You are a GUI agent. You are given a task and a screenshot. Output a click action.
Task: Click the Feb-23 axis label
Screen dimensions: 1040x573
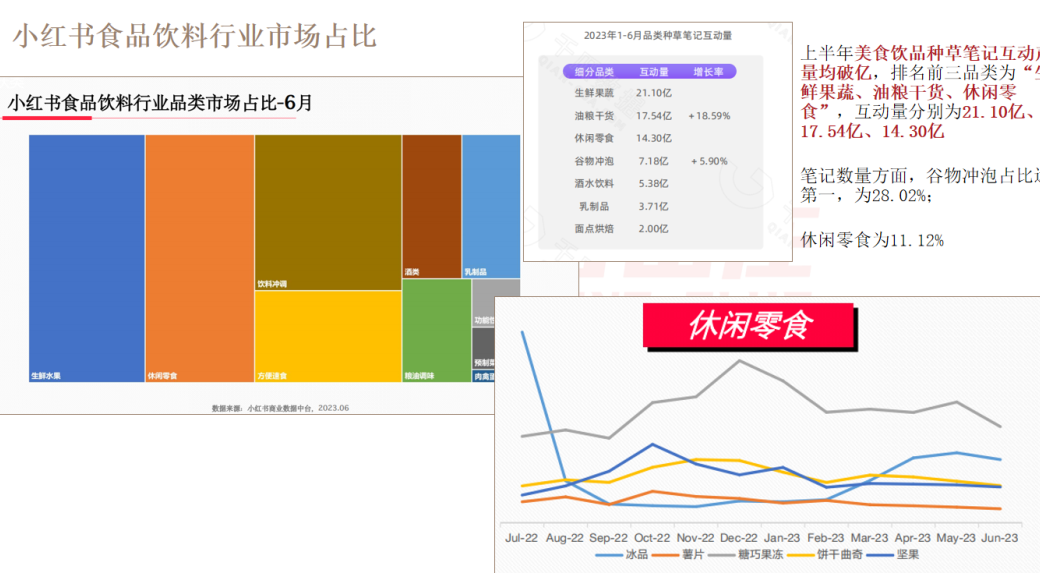[826, 538]
